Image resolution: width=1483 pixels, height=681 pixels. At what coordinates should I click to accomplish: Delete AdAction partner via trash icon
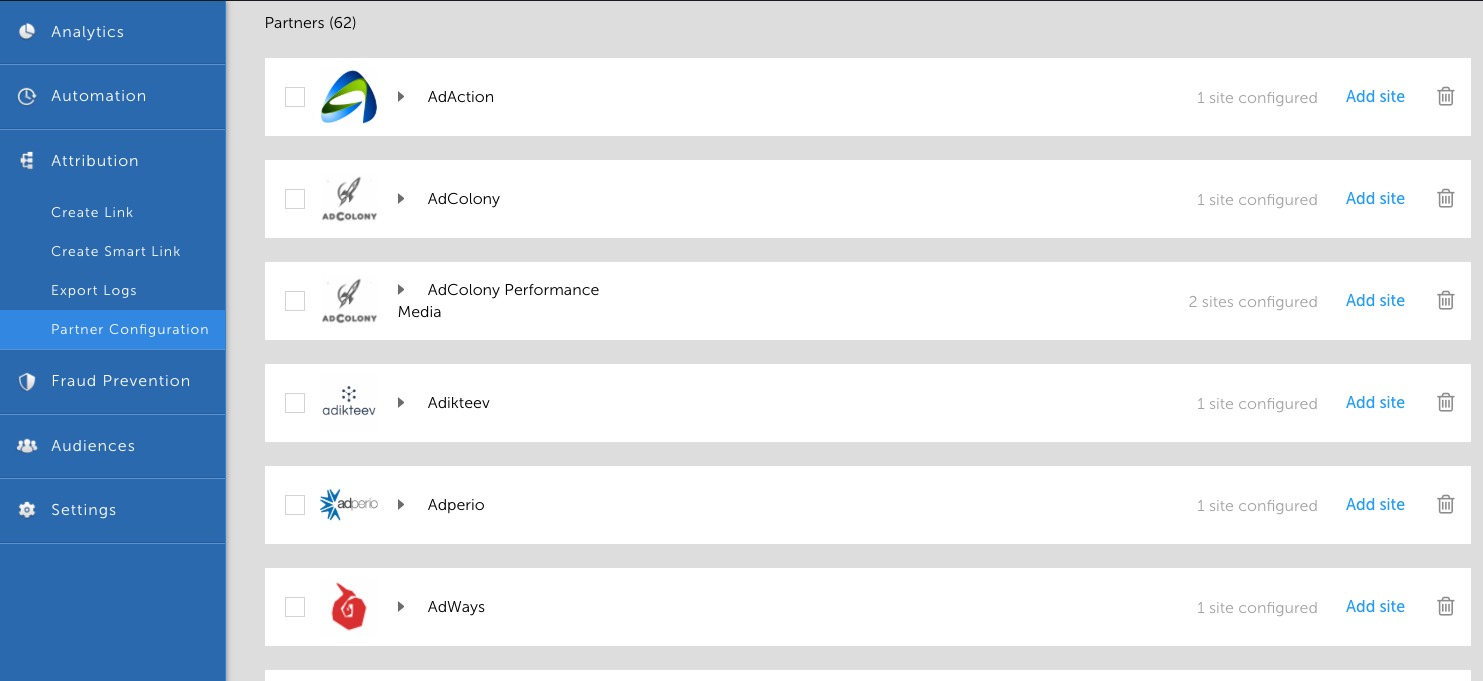[x=1445, y=97]
